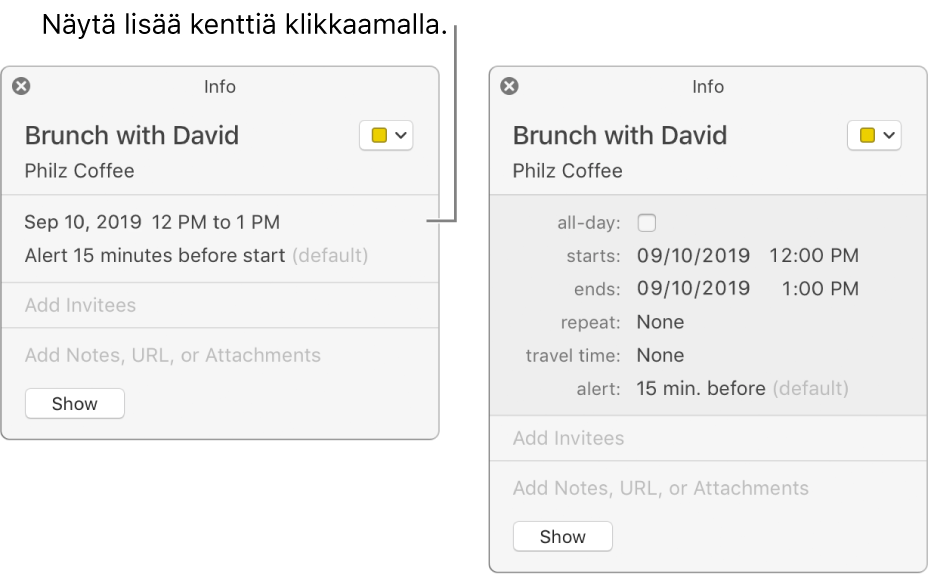Image resolution: width=931 pixels, height=577 pixels.
Task: Click yellow color swatch in right popover
Action: click(x=867, y=135)
